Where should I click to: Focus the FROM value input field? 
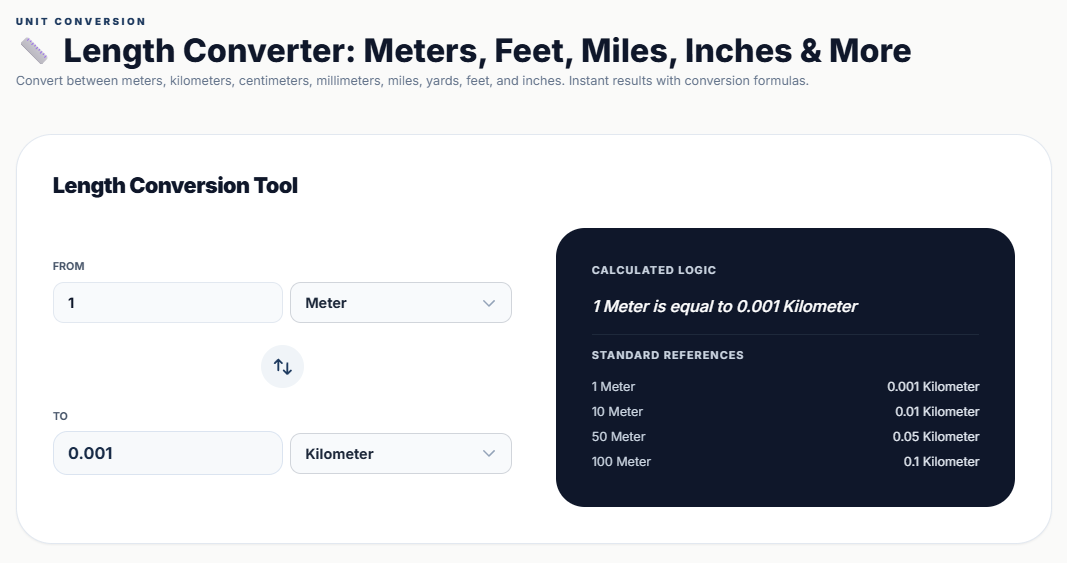click(167, 303)
